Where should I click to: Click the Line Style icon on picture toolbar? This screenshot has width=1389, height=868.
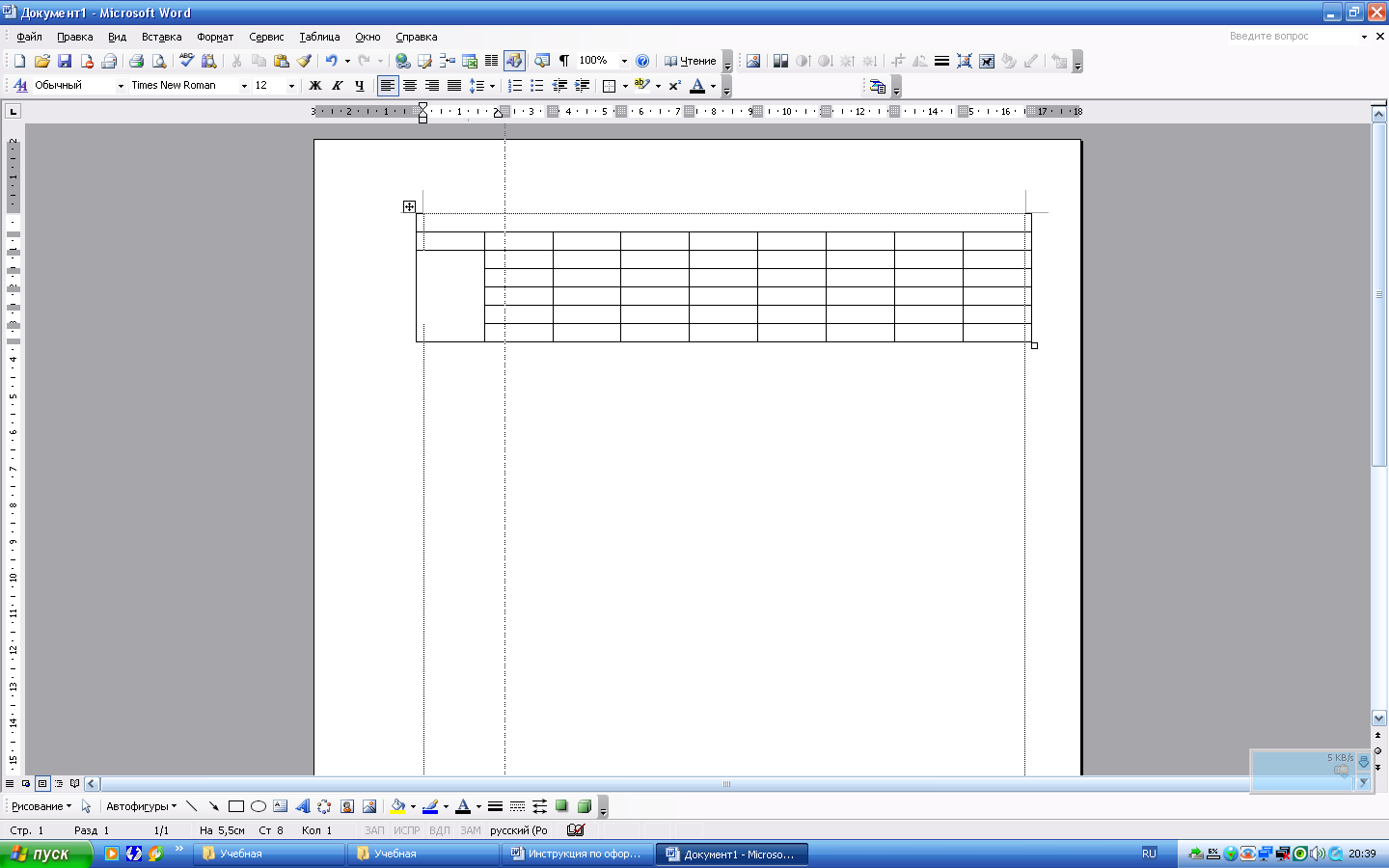click(941, 61)
